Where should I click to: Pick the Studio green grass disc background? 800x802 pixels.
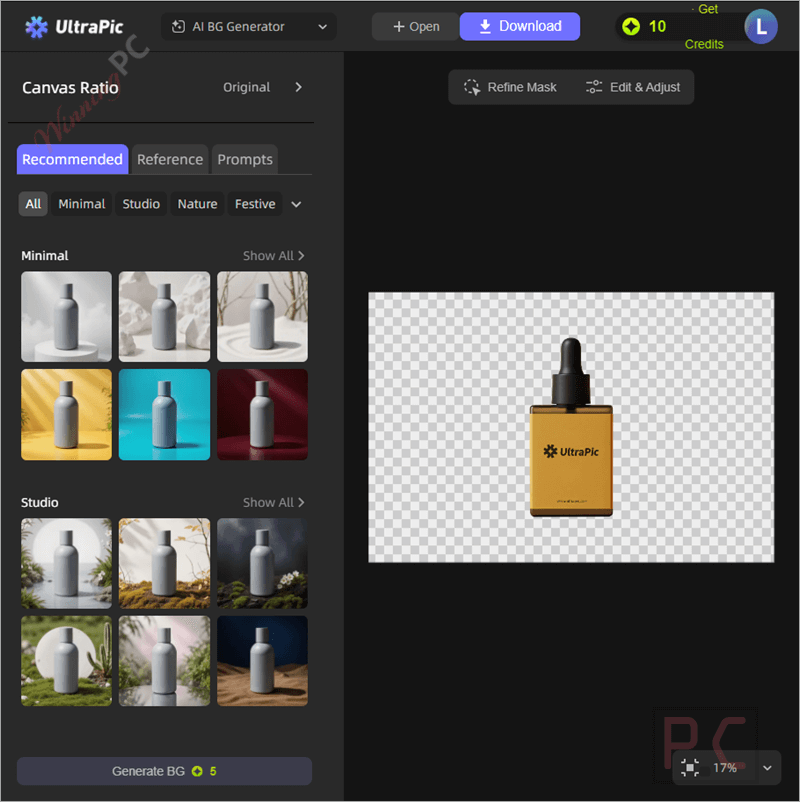pos(66,661)
